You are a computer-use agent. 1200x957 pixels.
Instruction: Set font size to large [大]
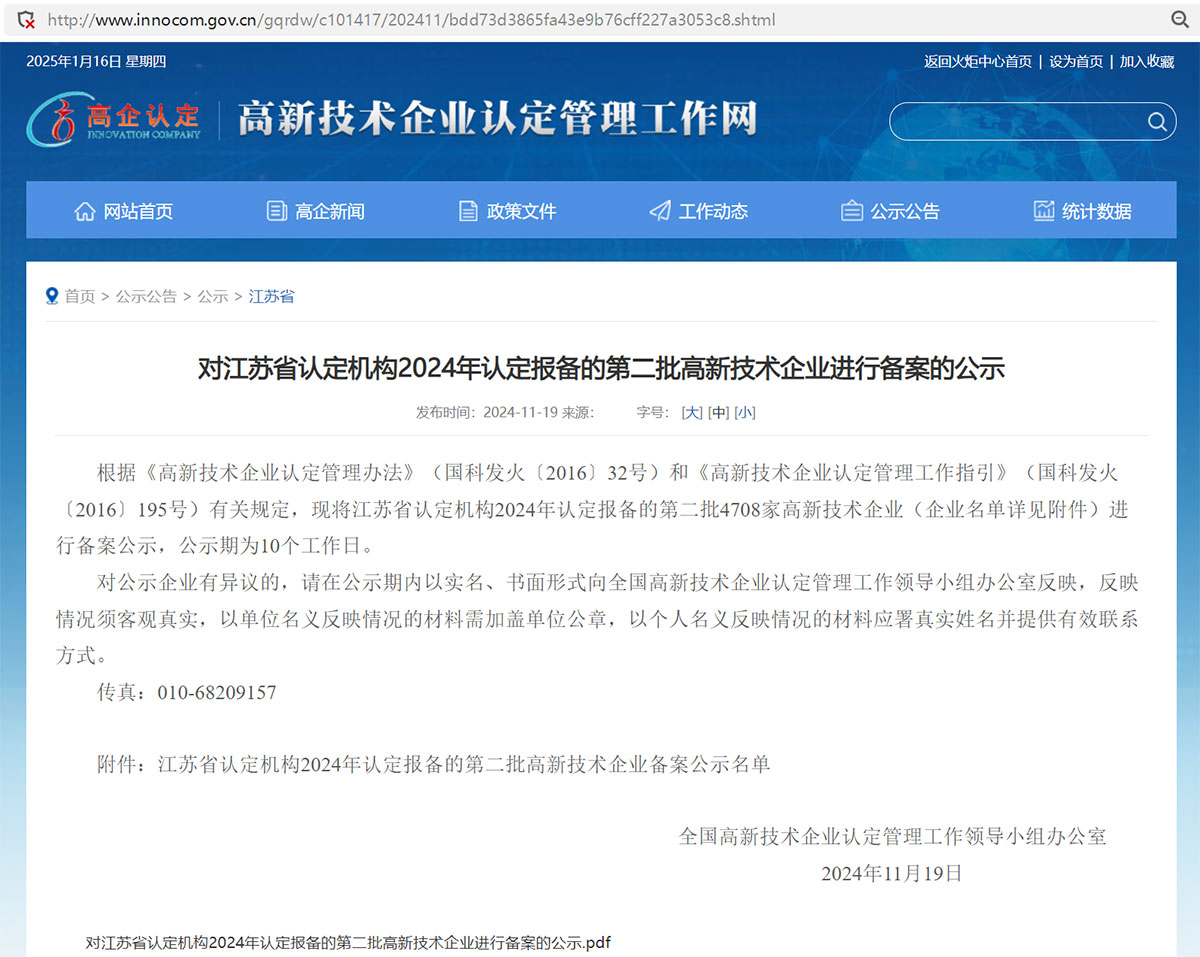click(692, 412)
